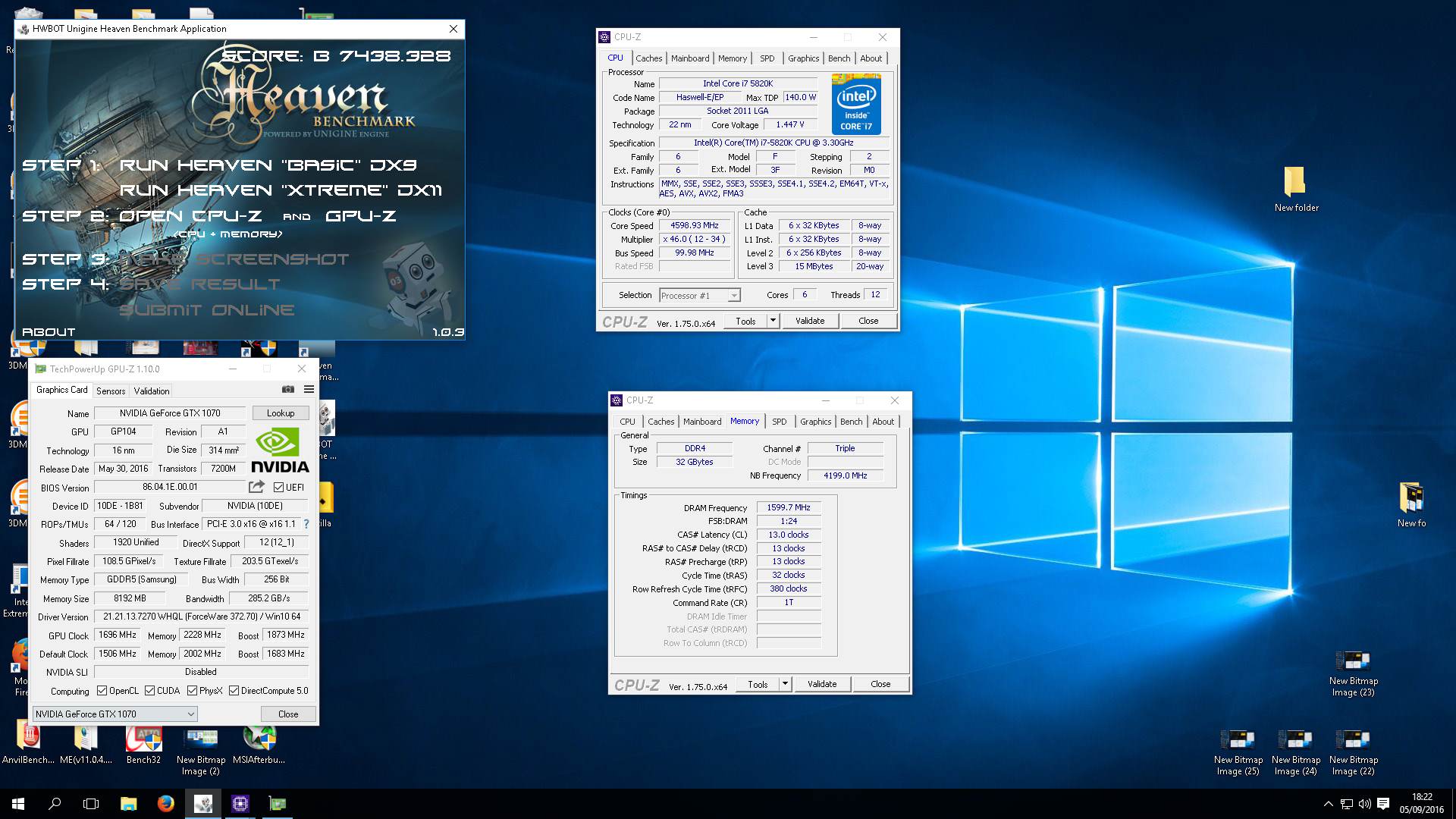Click the taskbar search magnifier icon
Image resolution: width=1456 pixels, height=819 pixels.
[55, 804]
